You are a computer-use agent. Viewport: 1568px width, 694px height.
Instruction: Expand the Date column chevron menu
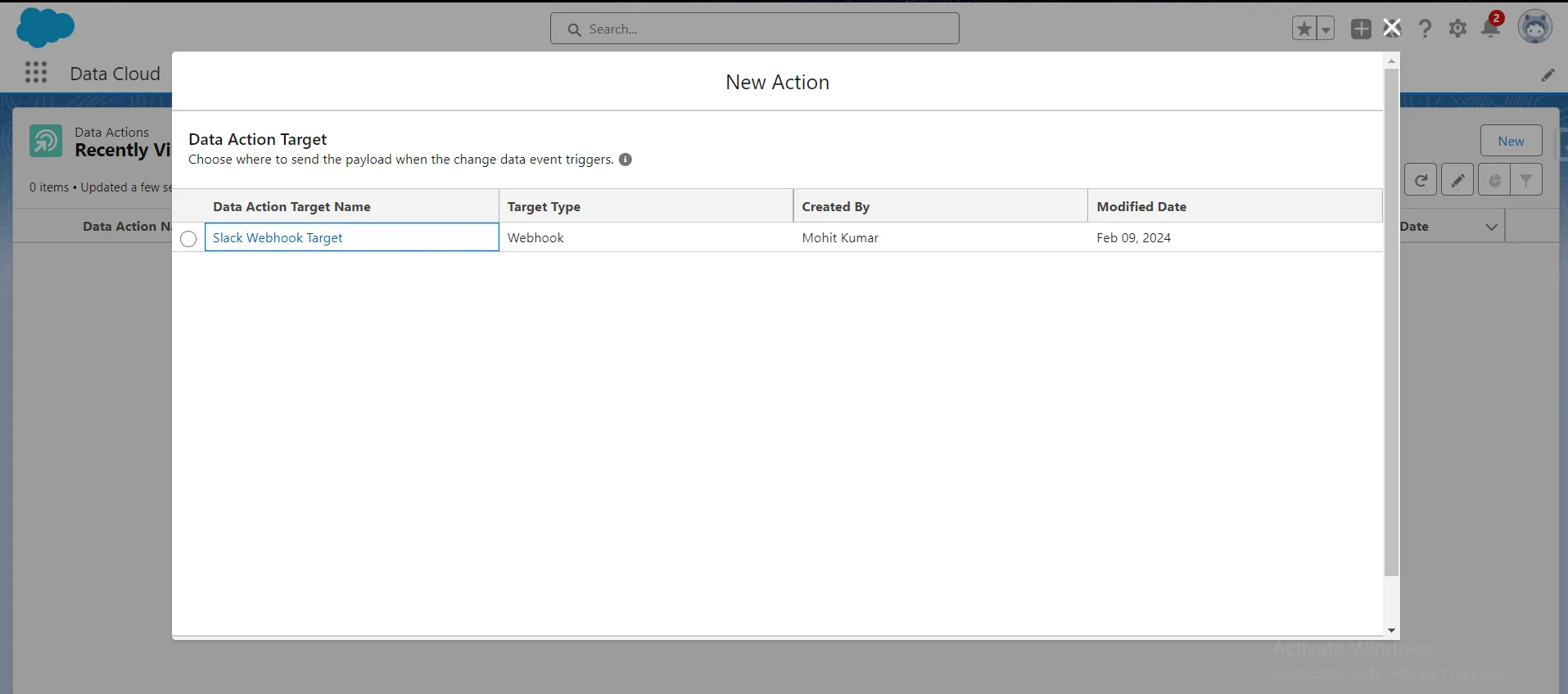[1491, 227]
